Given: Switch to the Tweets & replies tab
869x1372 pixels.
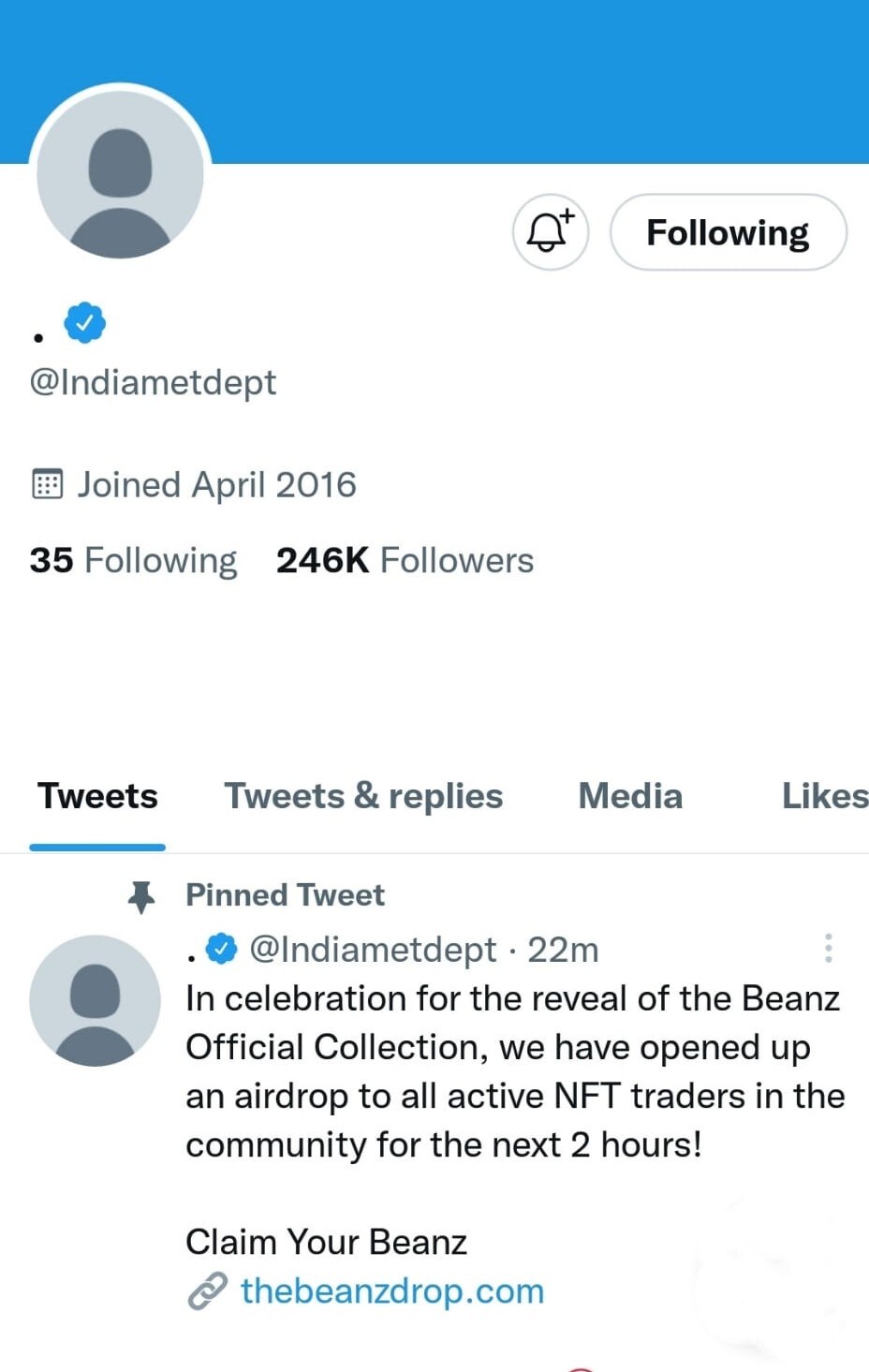Looking at the screenshot, I should [x=363, y=796].
